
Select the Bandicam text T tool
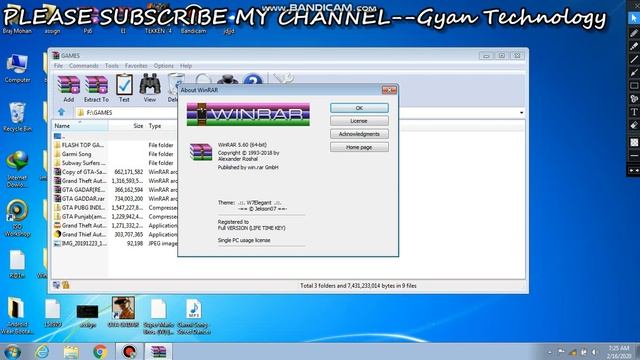point(633,112)
